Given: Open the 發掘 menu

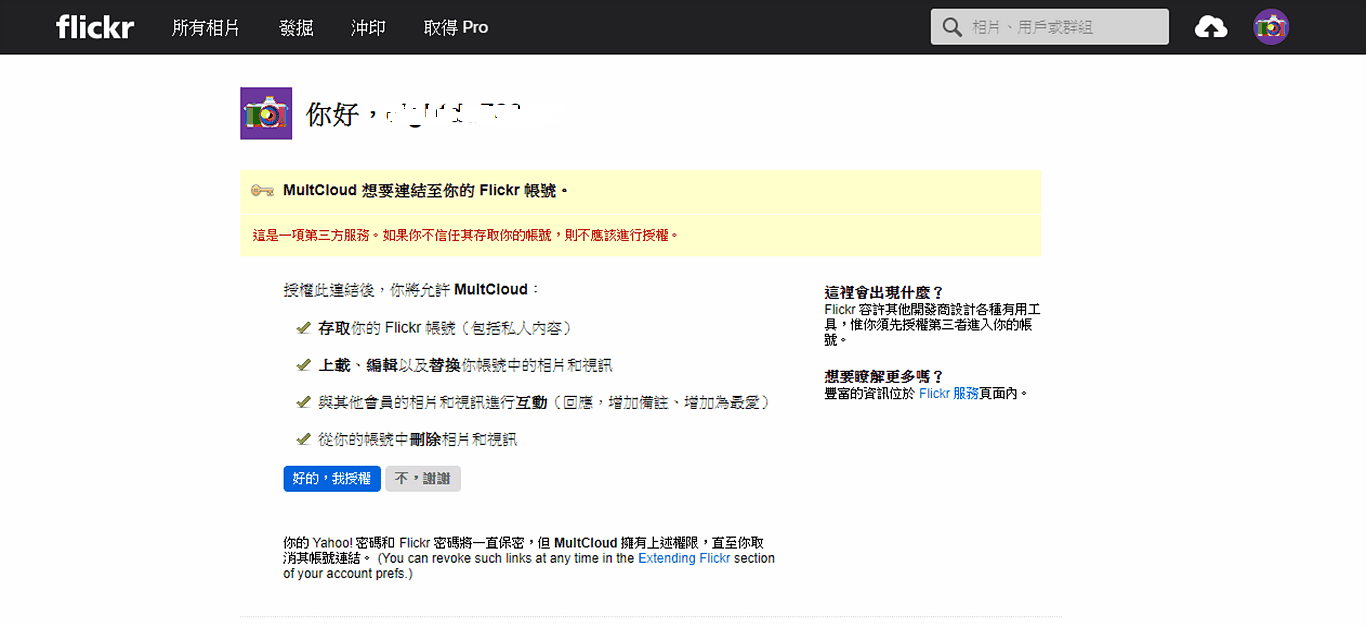Looking at the screenshot, I should [296, 28].
